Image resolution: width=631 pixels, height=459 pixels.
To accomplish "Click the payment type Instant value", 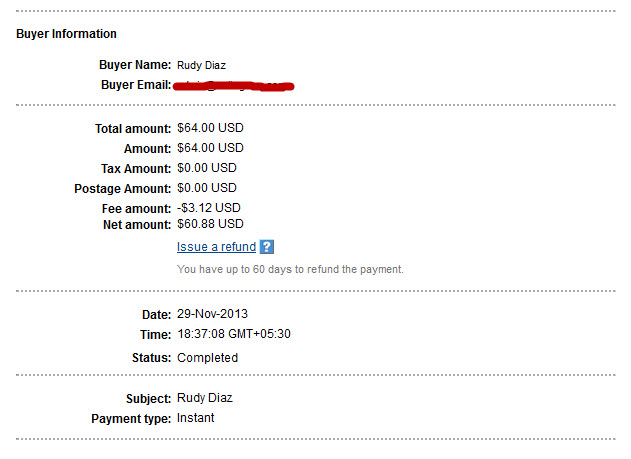I will (x=196, y=418).
